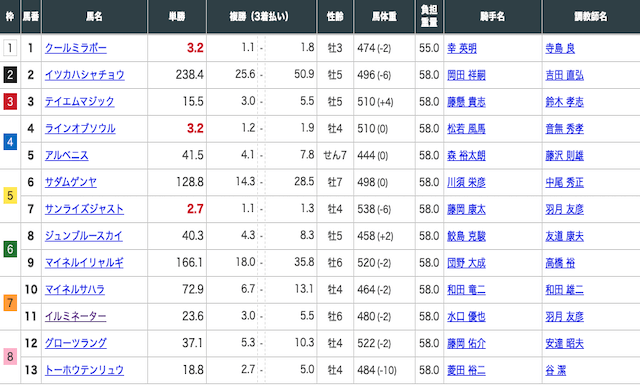Viewport: 640px width, 385px height.
Task: Open jockey link 藤岡 佑介
Action: coord(466,343)
